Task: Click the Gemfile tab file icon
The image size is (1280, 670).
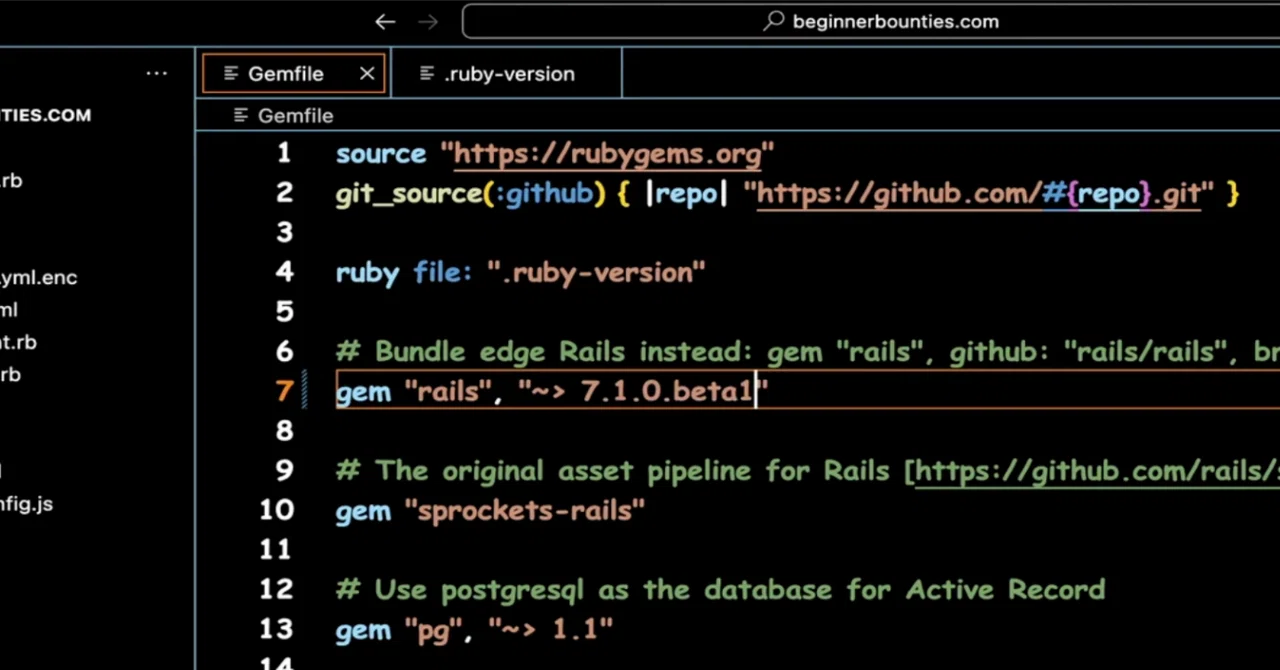Action: click(231, 74)
